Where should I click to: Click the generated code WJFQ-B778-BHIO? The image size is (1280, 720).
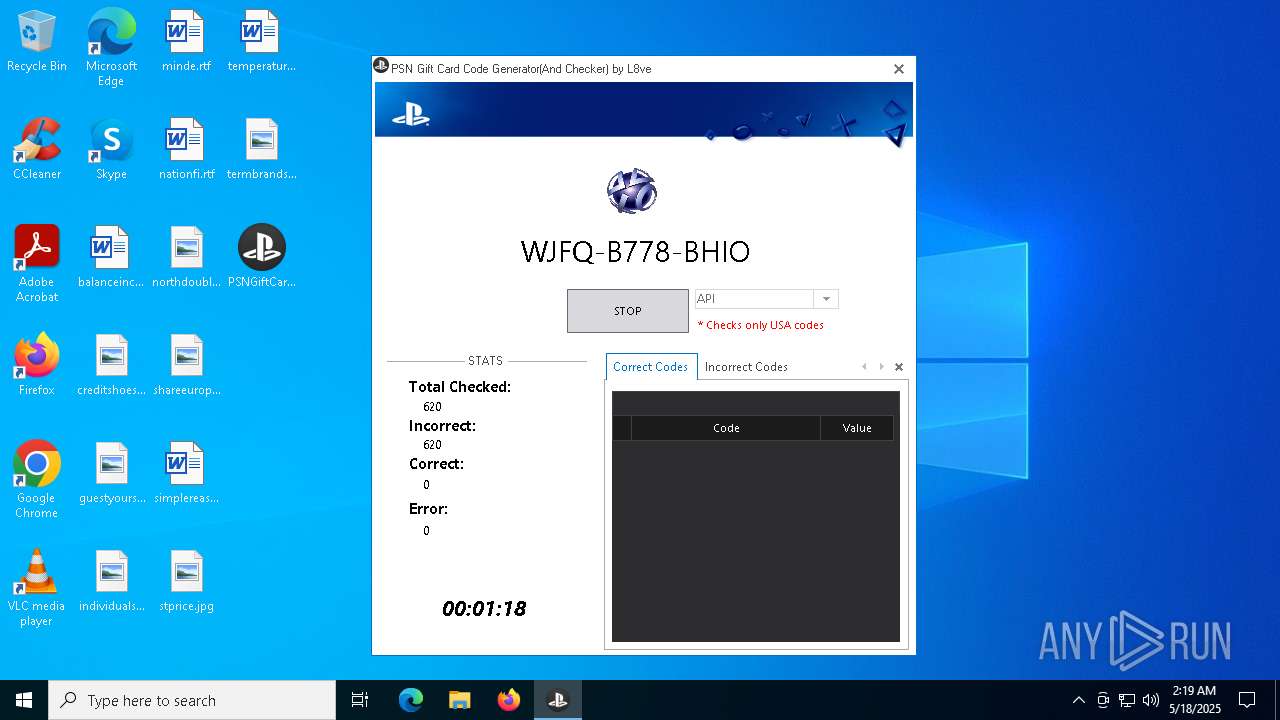(635, 252)
